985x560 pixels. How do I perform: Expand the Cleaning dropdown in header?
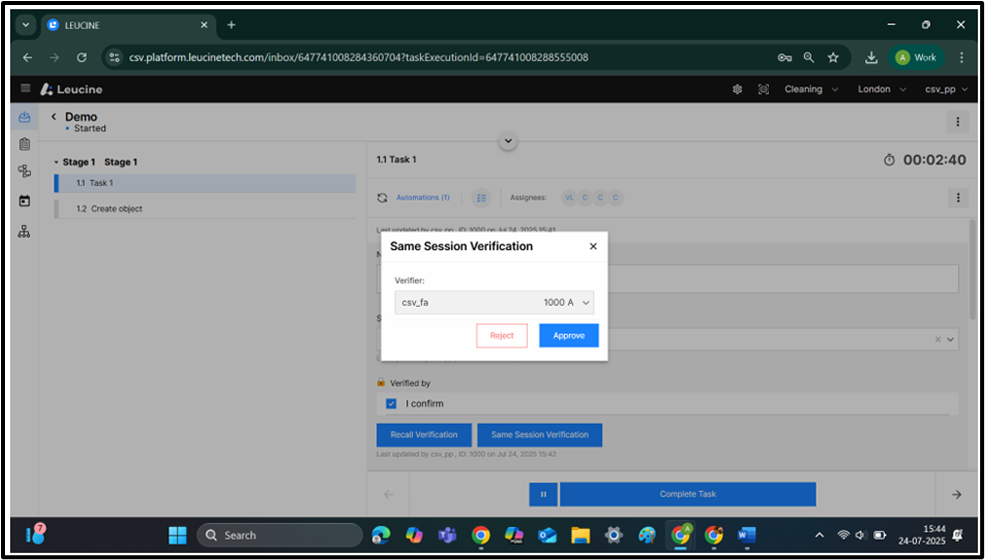(x=810, y=89)
